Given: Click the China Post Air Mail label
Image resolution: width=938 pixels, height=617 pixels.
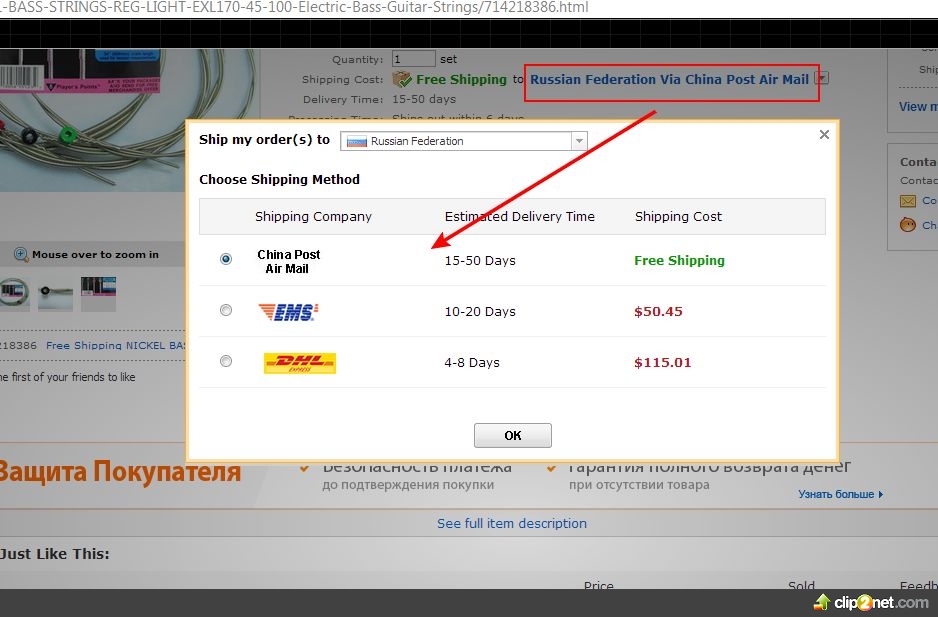Looking at the screenshot, I should [x=288, y=262].
